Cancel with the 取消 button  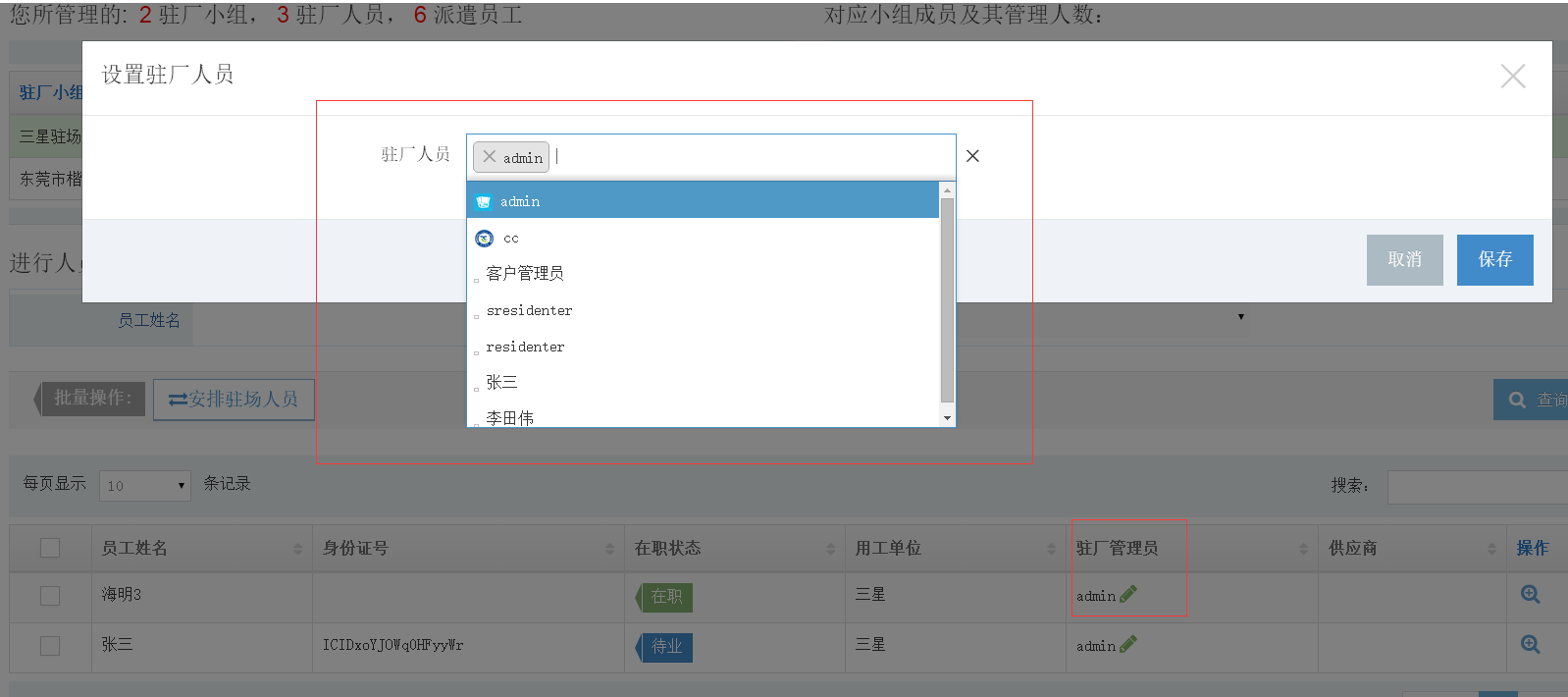click(x=1404, y=259)
